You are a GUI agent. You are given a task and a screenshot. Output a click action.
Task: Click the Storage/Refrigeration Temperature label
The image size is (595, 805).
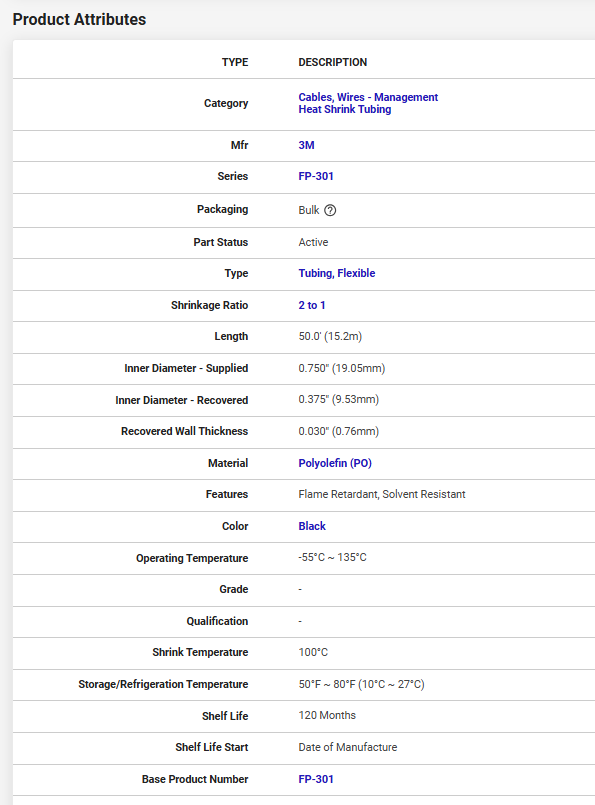coord(163,684)
